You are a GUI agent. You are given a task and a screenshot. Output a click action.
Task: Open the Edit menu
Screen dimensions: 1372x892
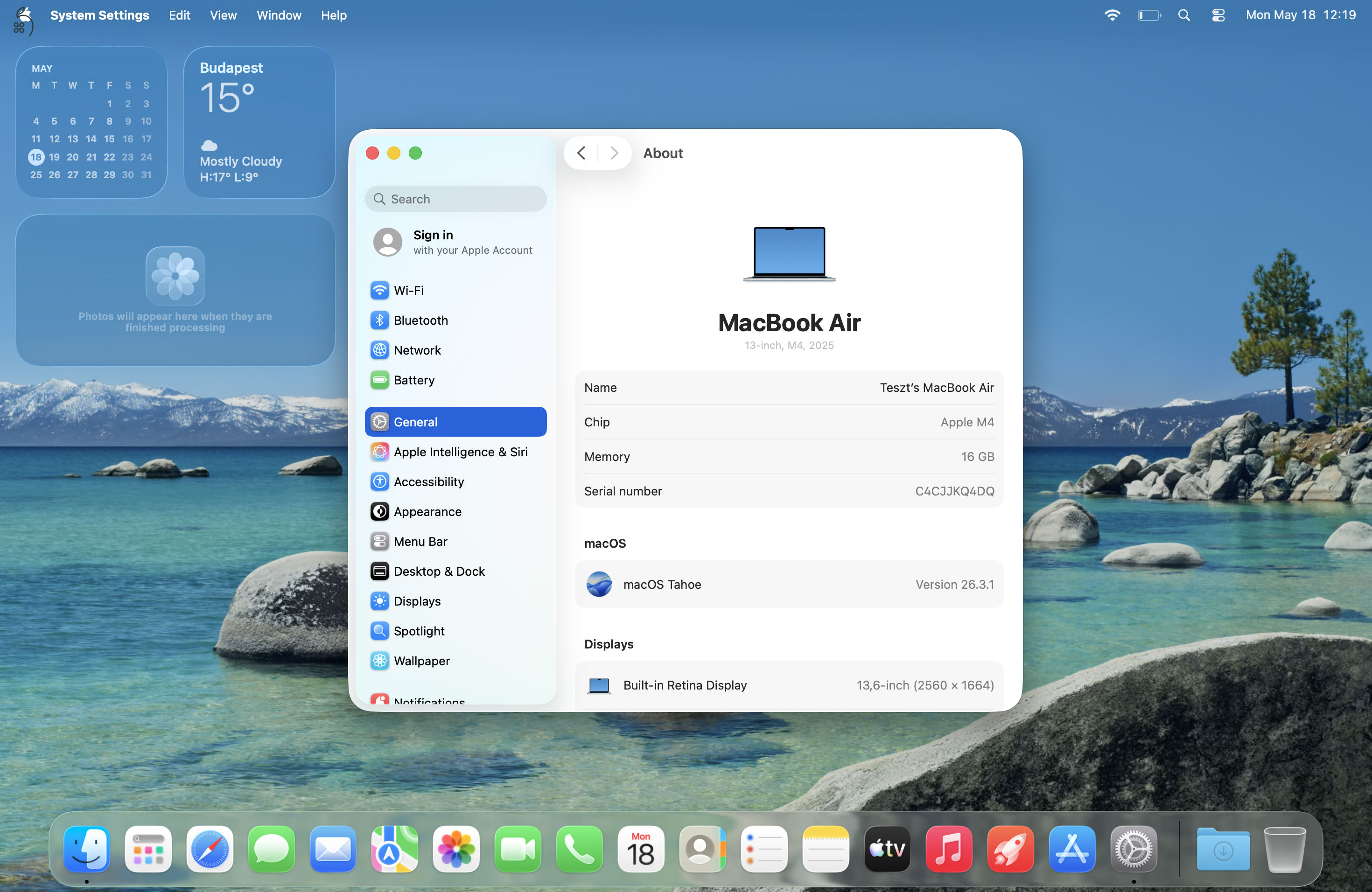(x=179, y=15)
